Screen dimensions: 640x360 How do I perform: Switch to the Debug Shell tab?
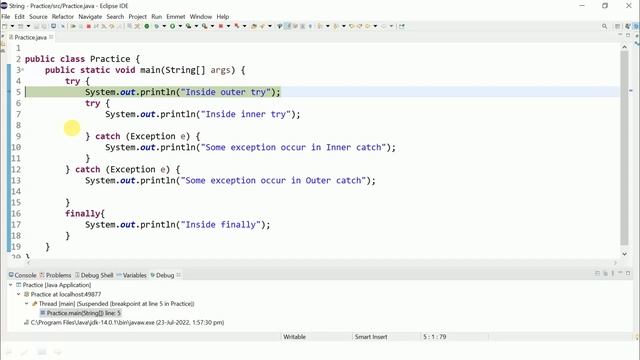(x=94, y=275)
